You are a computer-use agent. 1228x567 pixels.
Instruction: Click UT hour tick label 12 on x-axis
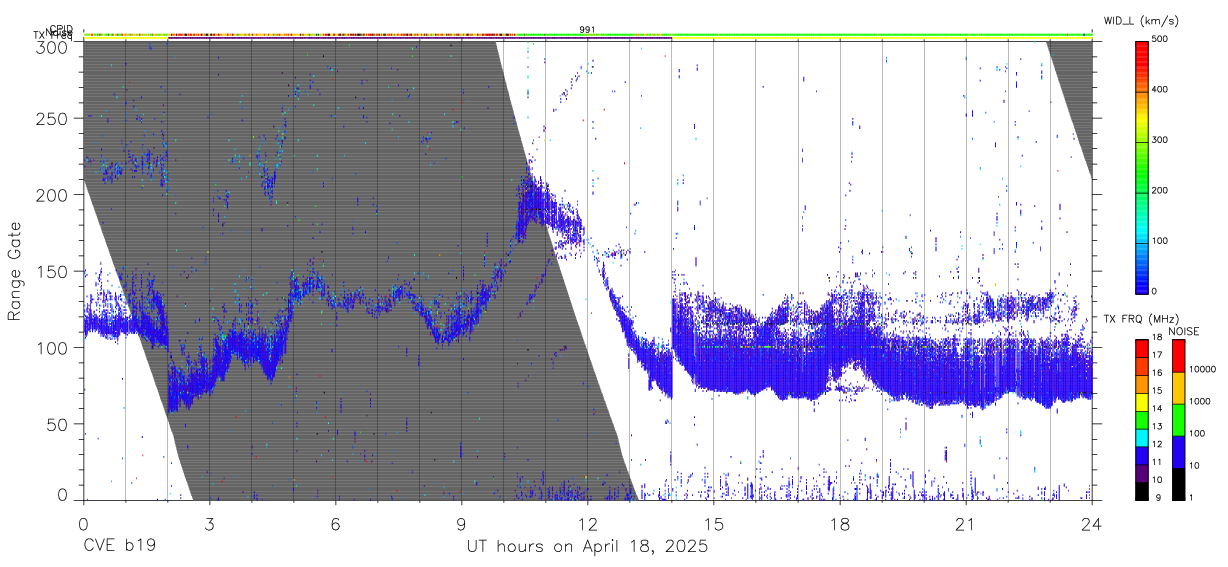pyautogui.click(x=587, y=524)
